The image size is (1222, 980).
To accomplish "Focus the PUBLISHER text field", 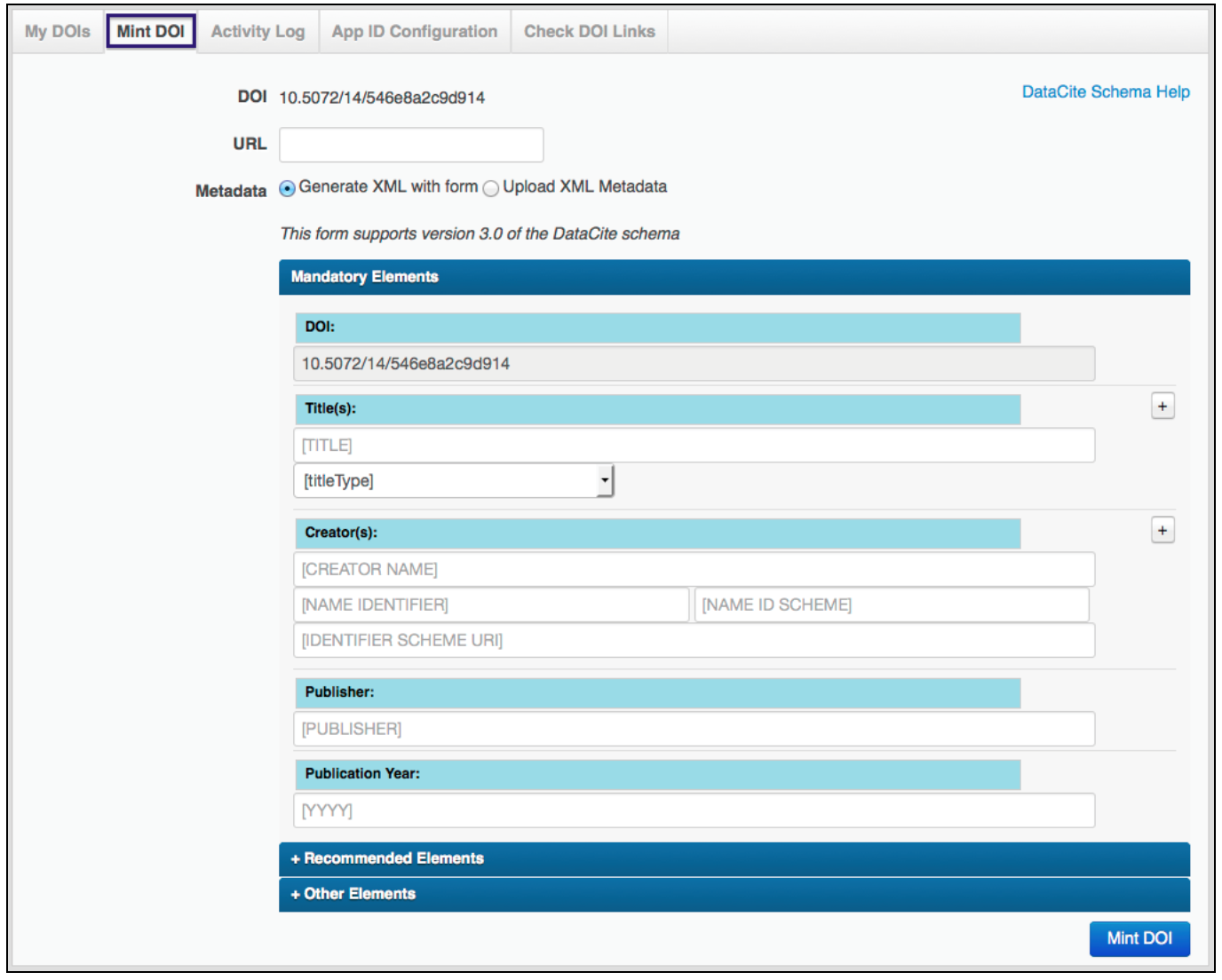I will click(x=694, y=729).
